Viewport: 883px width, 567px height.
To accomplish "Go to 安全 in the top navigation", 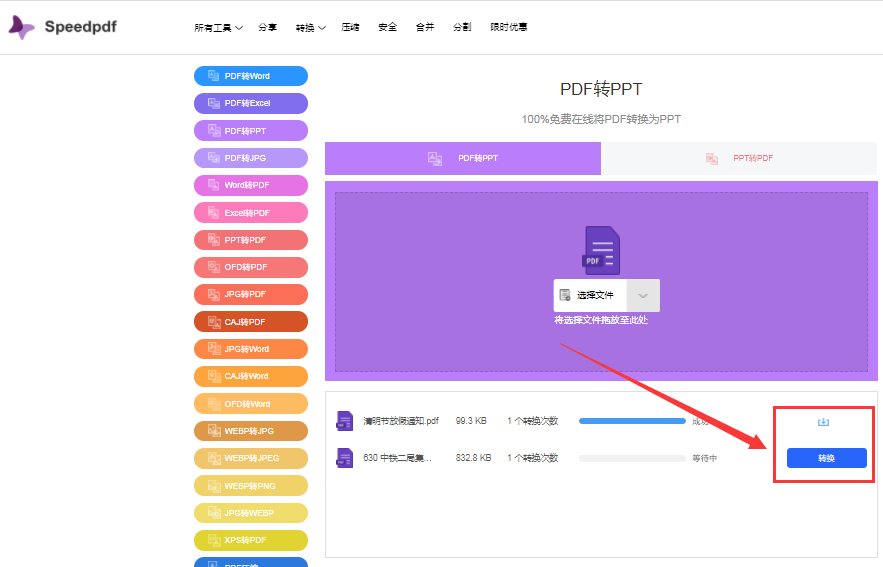I will click(387, 27).
